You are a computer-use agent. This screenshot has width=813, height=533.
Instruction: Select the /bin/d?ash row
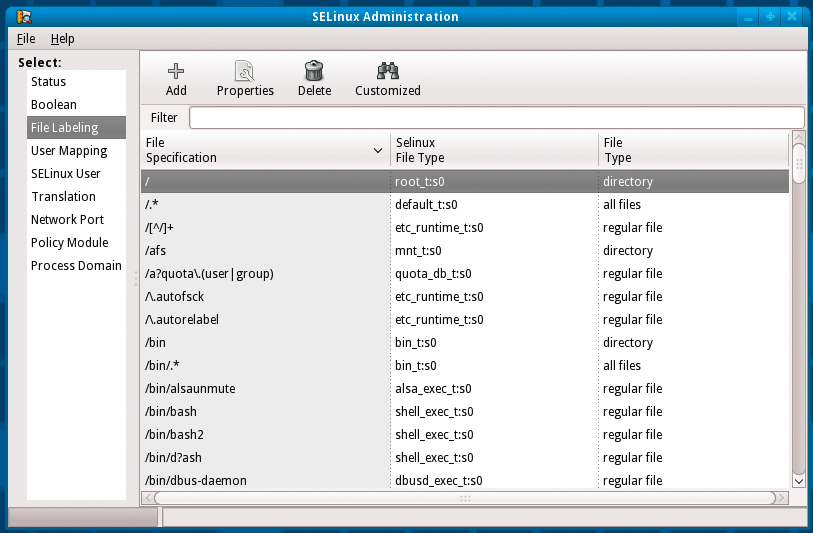[465, 457]
